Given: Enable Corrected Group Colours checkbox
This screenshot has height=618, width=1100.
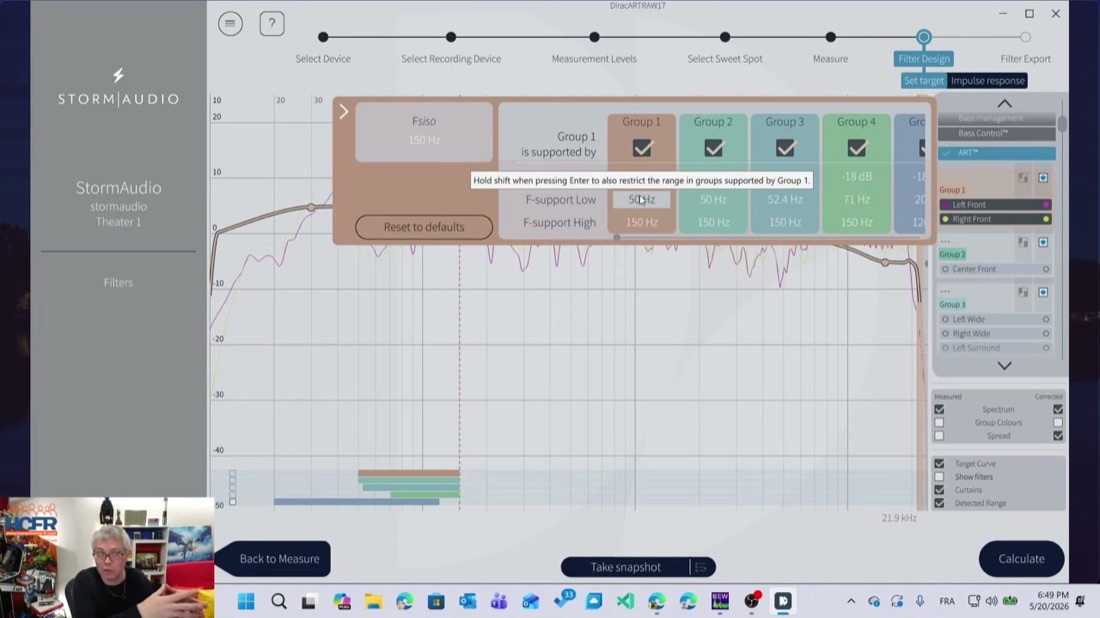Looking at the screenshot, I should click(x=1058, y=423).
